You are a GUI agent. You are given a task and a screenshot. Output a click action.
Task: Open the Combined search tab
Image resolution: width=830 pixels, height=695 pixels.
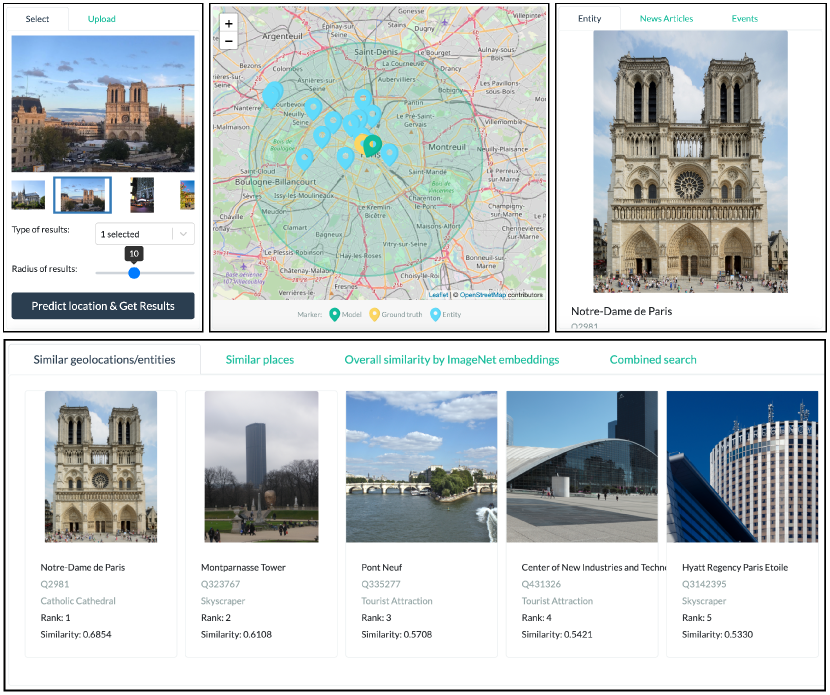coord(653,360)
